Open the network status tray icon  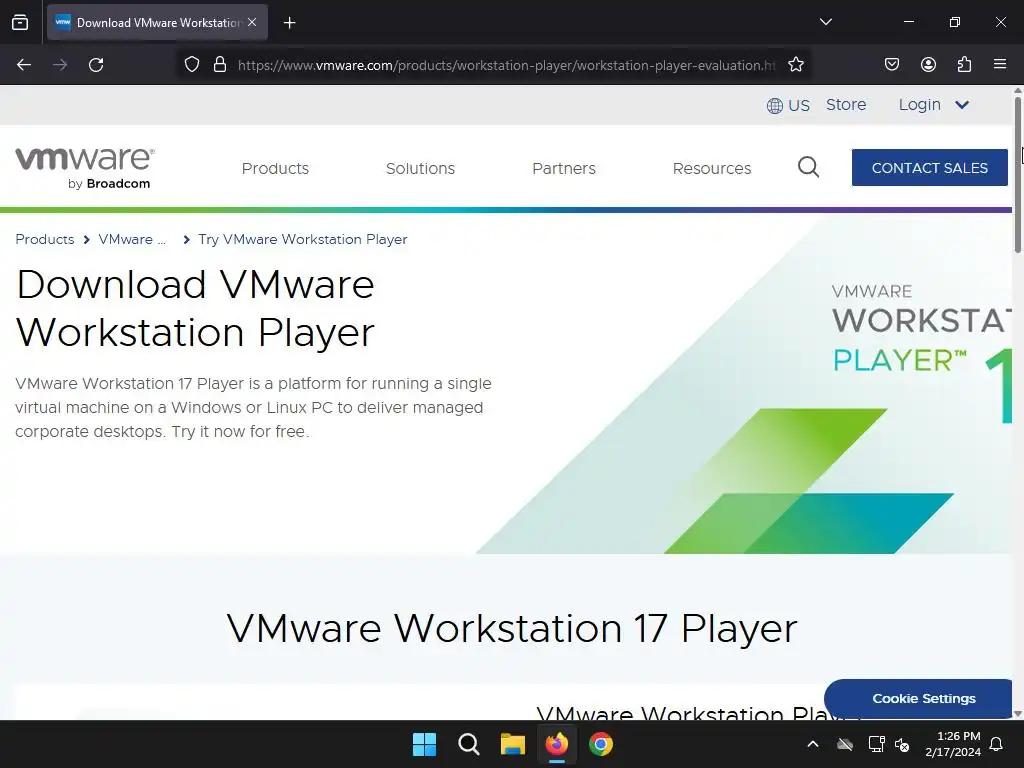click(x=876, y=744)
